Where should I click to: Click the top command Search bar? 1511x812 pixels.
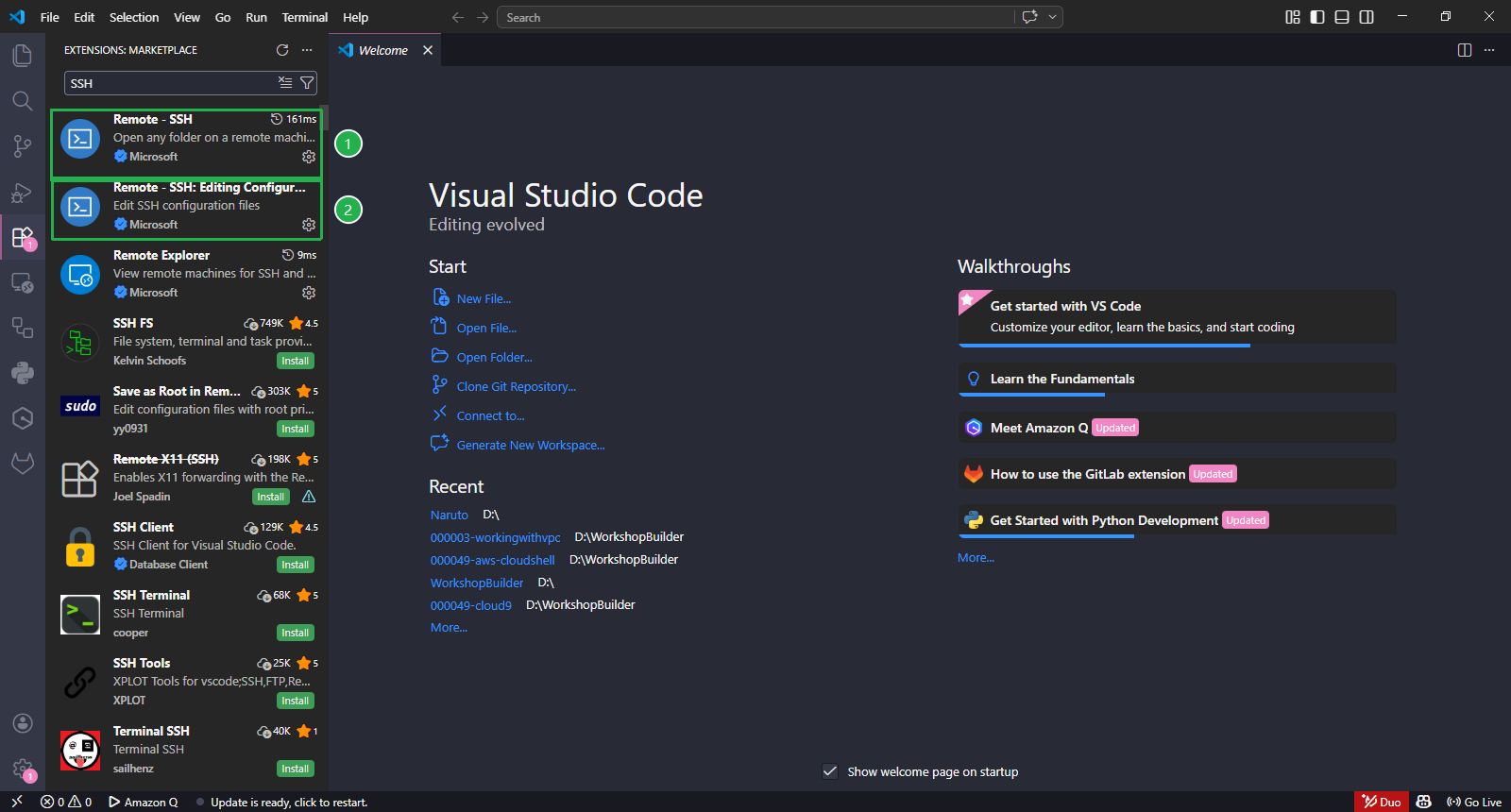pyautogui.click(x=781, y=17)
